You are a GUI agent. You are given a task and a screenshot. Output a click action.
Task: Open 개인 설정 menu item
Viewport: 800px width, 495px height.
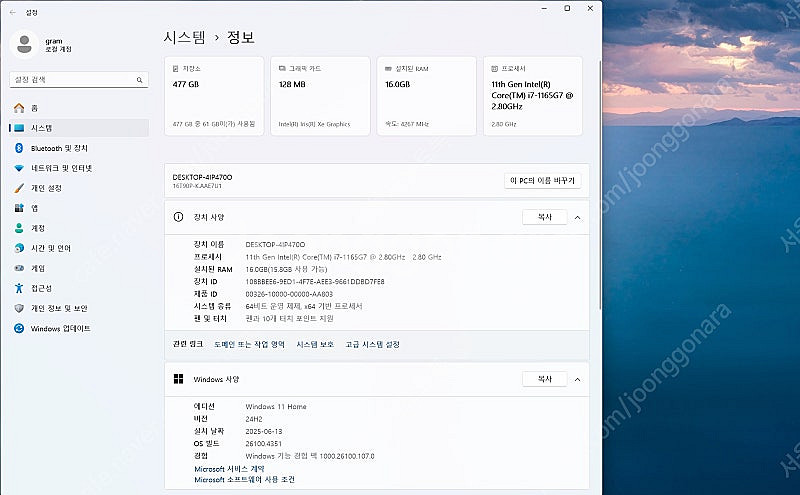tap(79, 188)
